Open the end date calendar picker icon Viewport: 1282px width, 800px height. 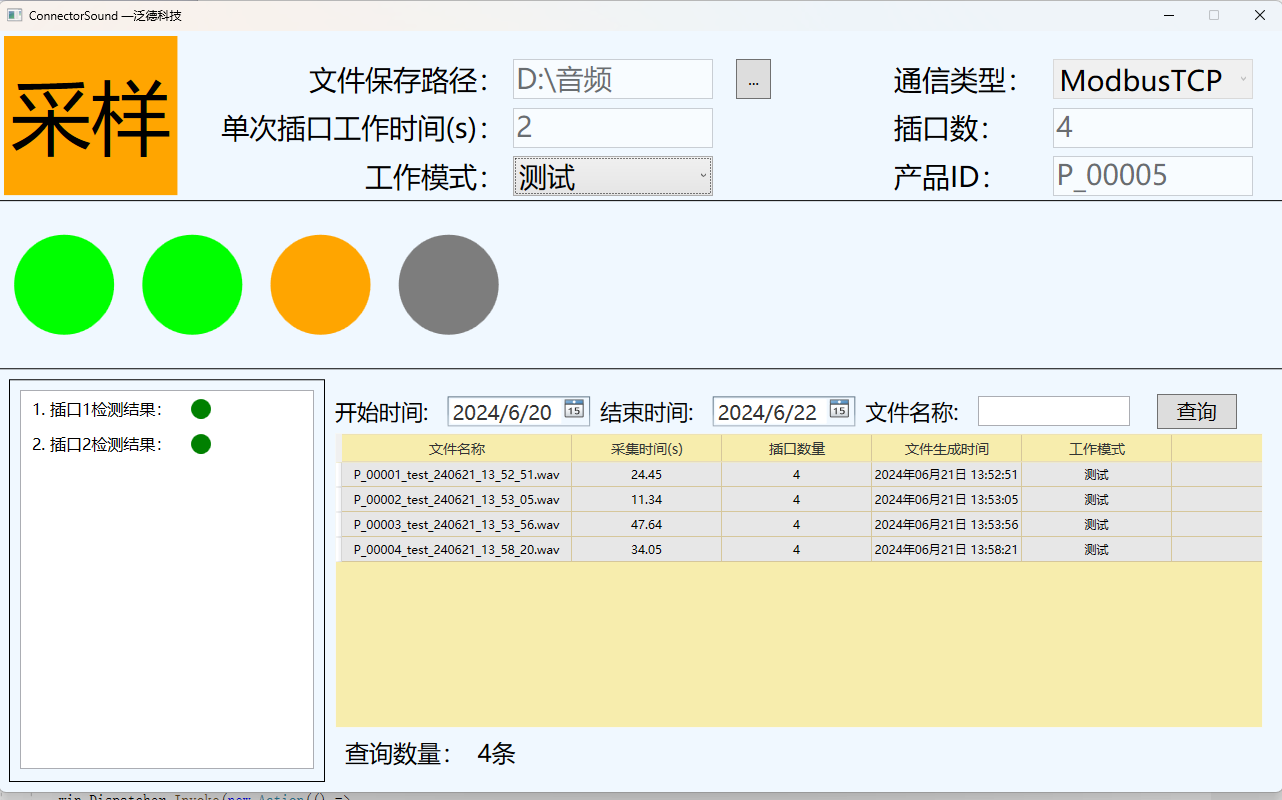(839, 408)
